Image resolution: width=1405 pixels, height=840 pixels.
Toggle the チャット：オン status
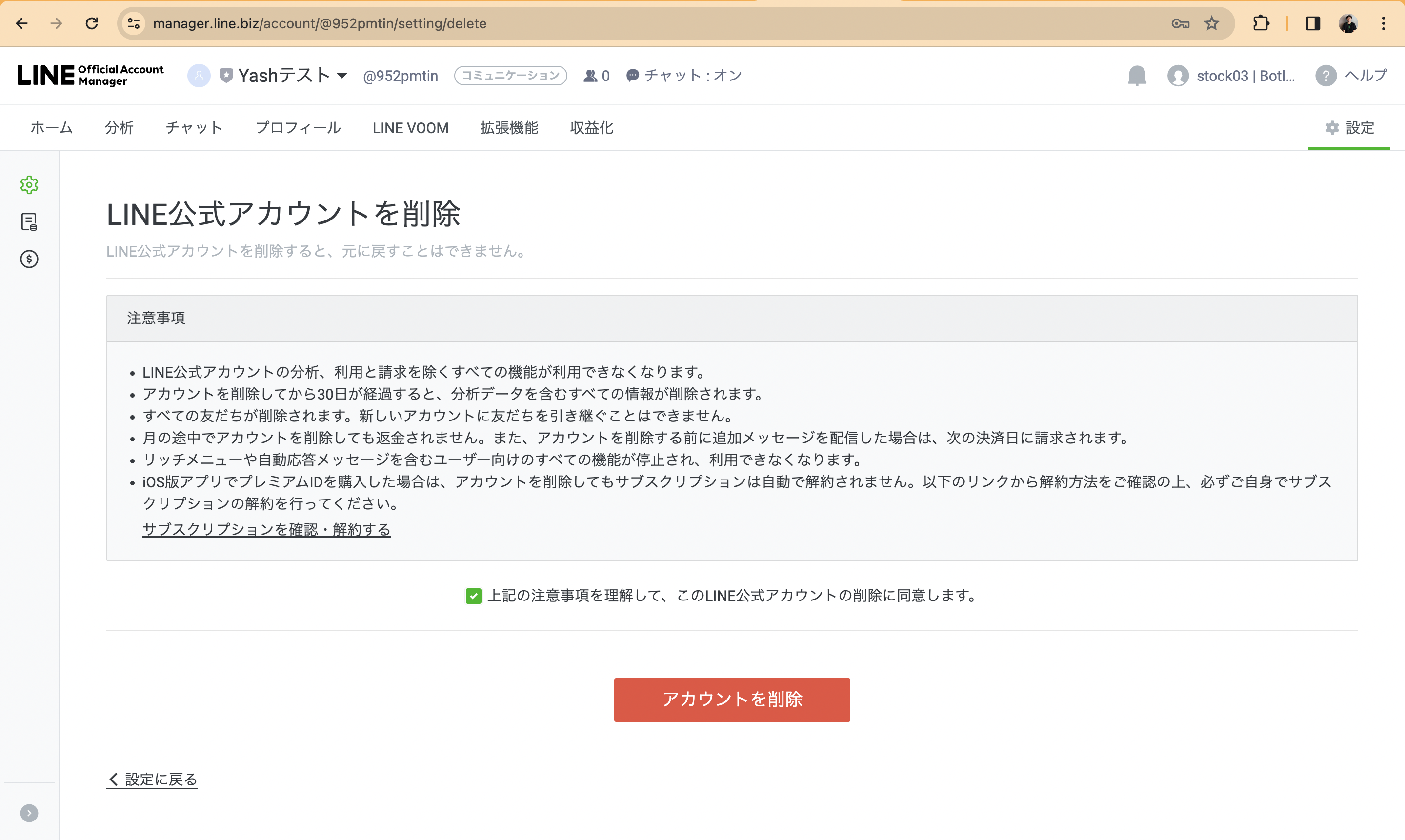(684, 76)
